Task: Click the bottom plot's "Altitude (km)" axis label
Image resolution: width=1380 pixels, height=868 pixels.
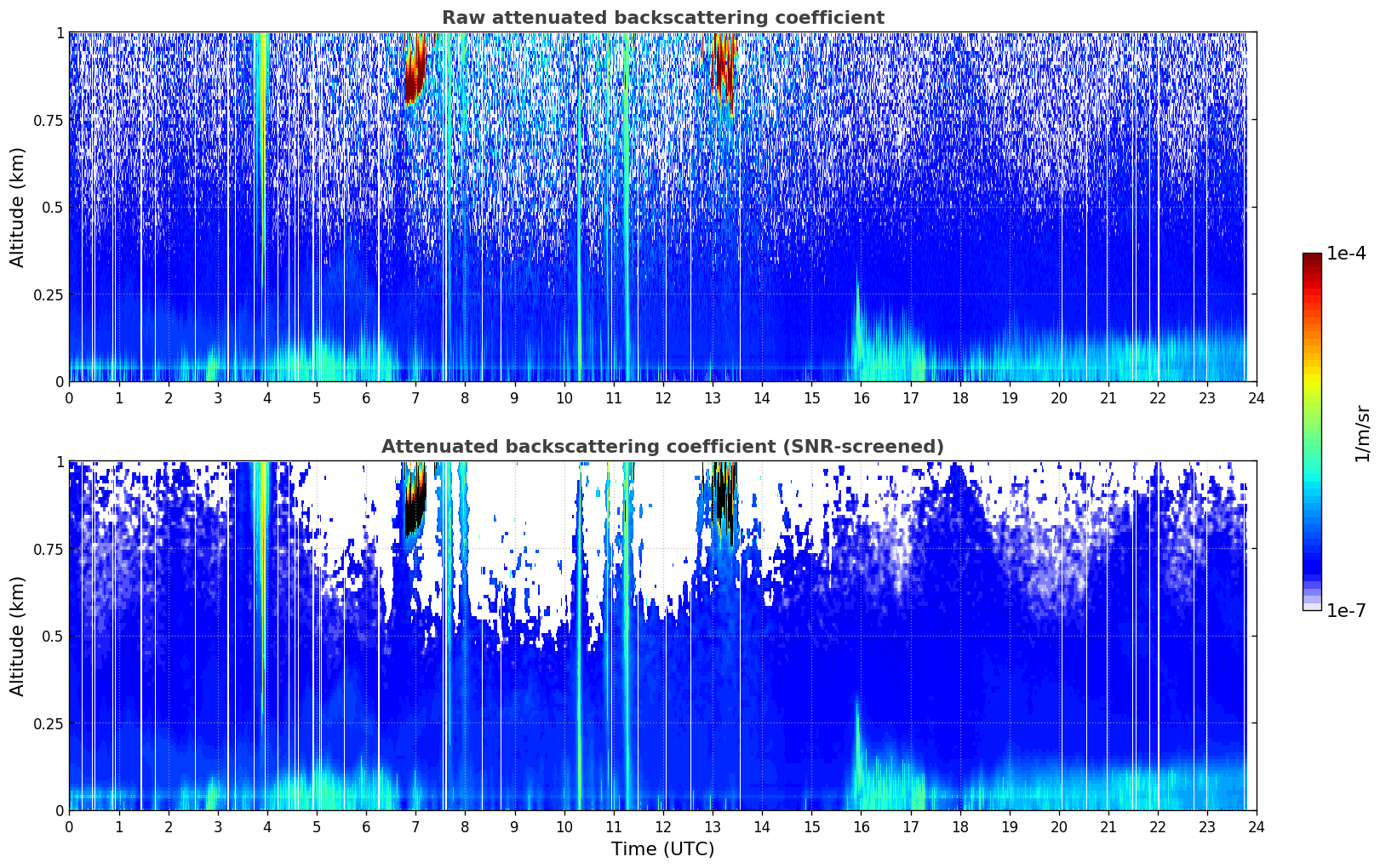Action: (x=18, y=636)
